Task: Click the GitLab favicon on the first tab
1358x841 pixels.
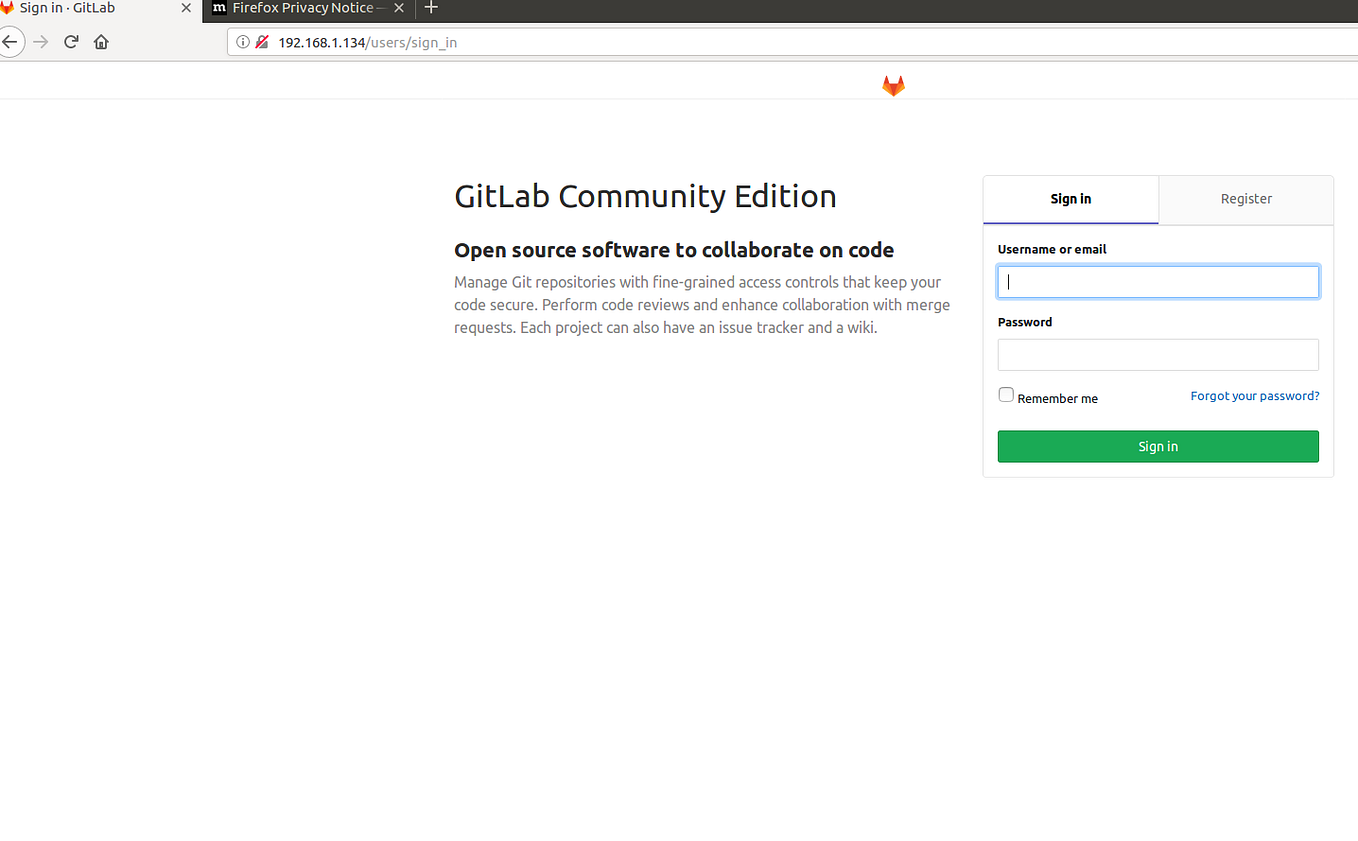Action: coord(8,8)
